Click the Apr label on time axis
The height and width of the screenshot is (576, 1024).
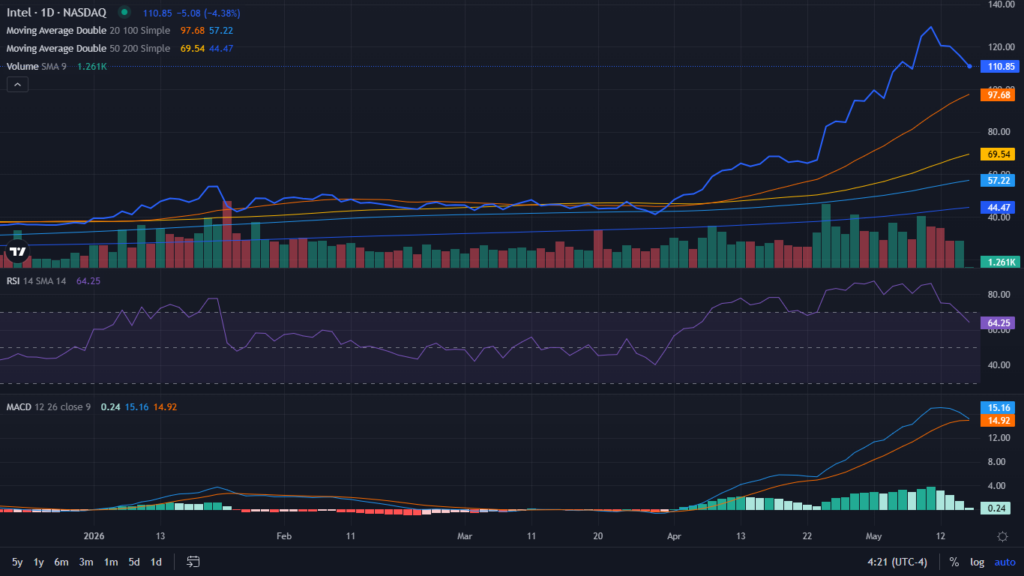(674, 536)
